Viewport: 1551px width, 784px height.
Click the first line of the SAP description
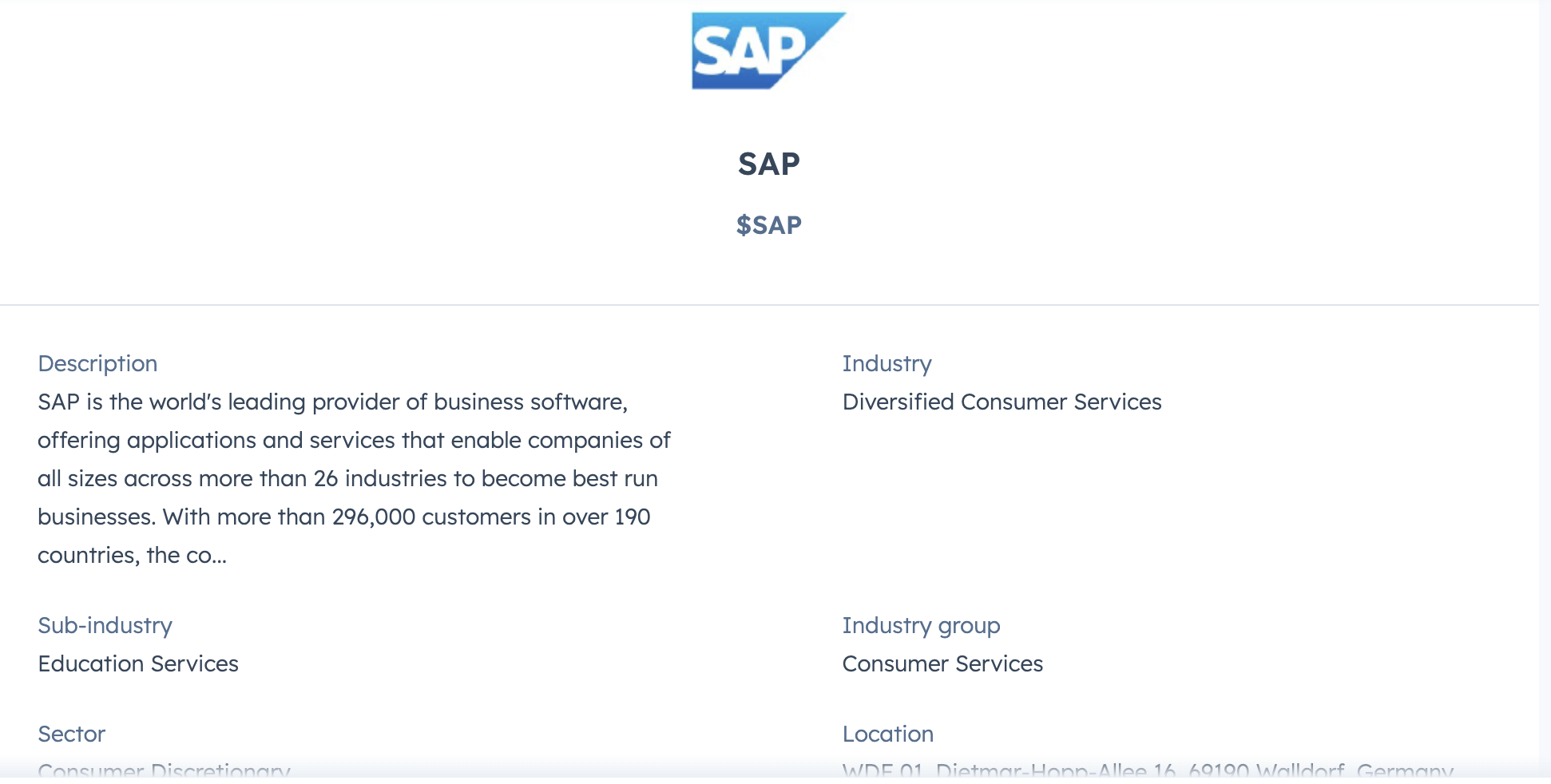[x=332, y=402]
